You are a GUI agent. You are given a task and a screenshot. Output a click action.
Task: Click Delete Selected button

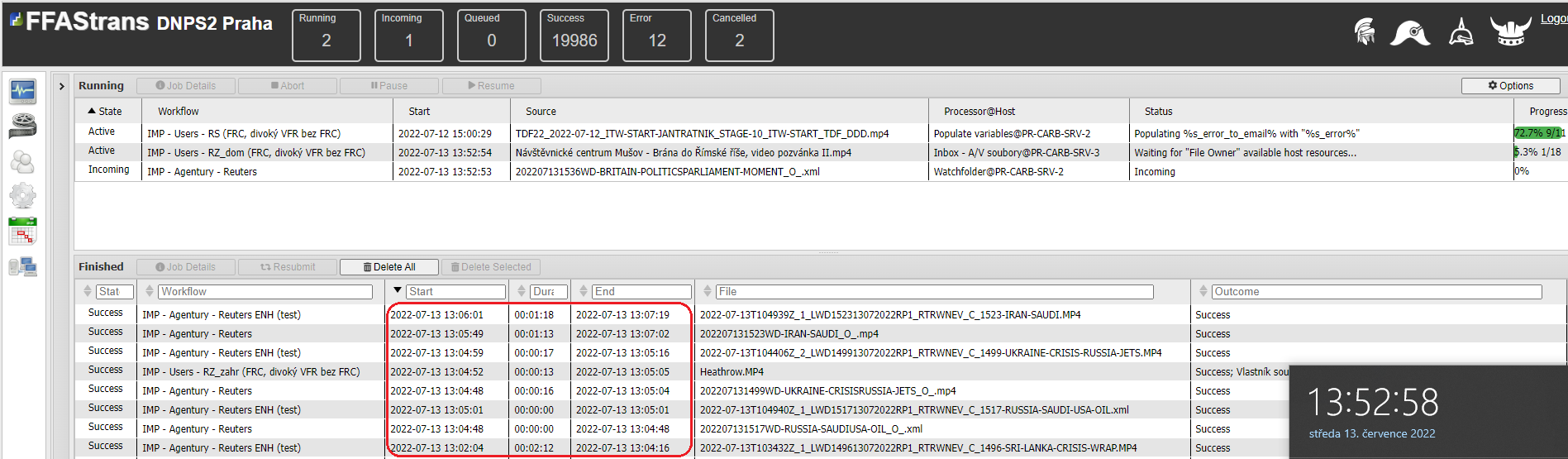491,267
